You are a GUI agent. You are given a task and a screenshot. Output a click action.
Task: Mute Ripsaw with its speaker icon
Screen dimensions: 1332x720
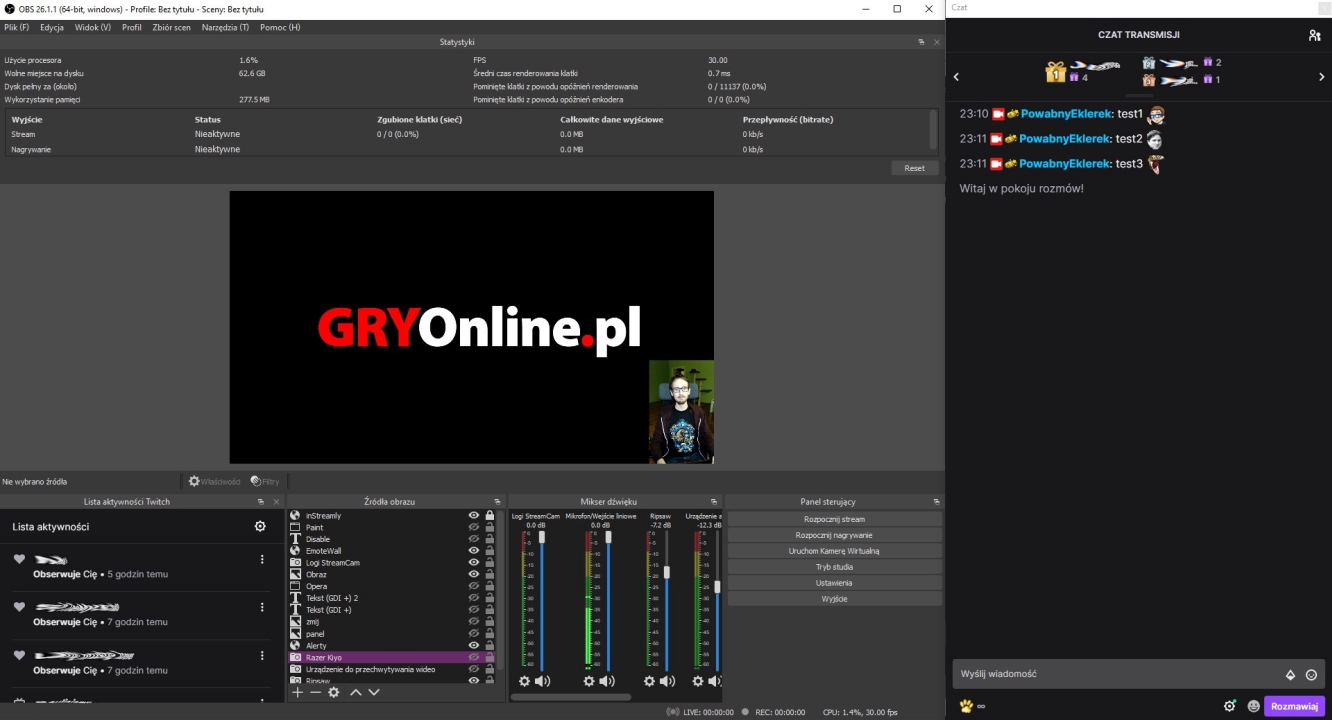pos(666,681)
